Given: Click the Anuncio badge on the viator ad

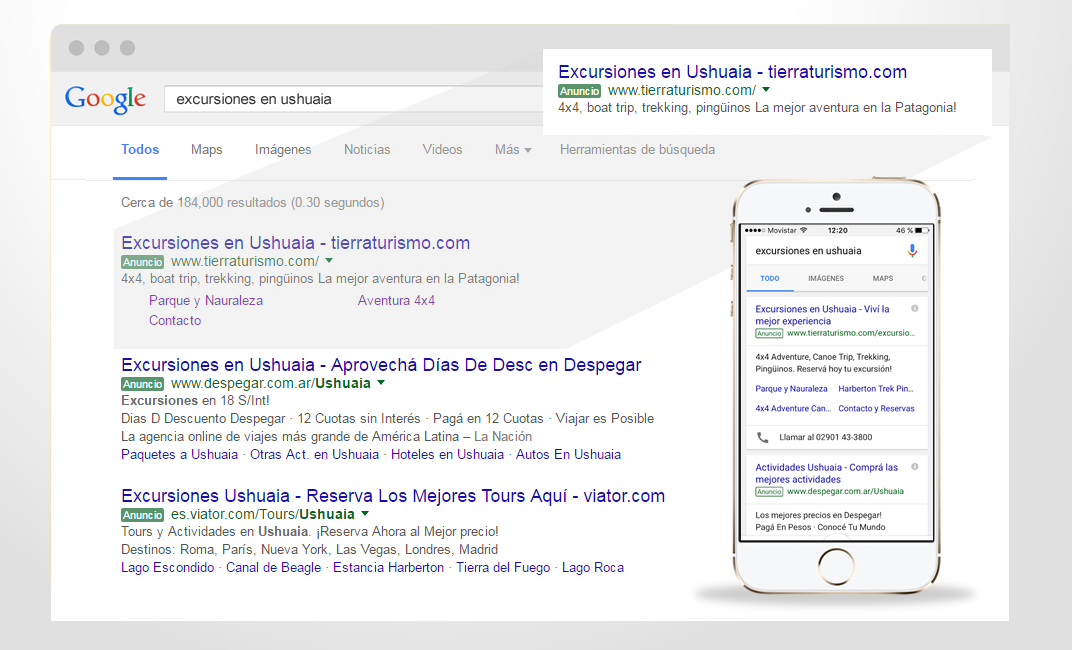Looking at the screenshot, I should pos(142,515).
